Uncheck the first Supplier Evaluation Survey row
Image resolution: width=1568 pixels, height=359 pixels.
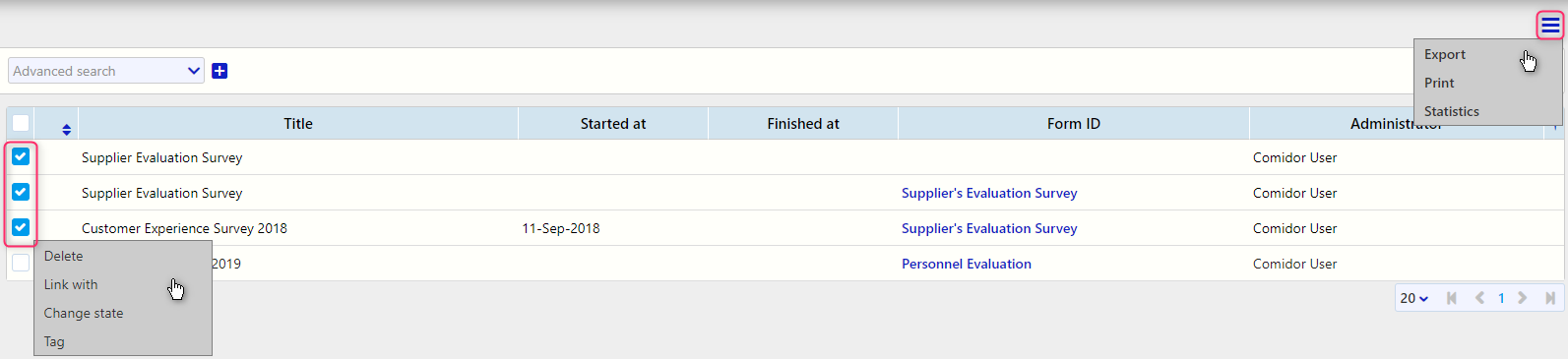21,156
